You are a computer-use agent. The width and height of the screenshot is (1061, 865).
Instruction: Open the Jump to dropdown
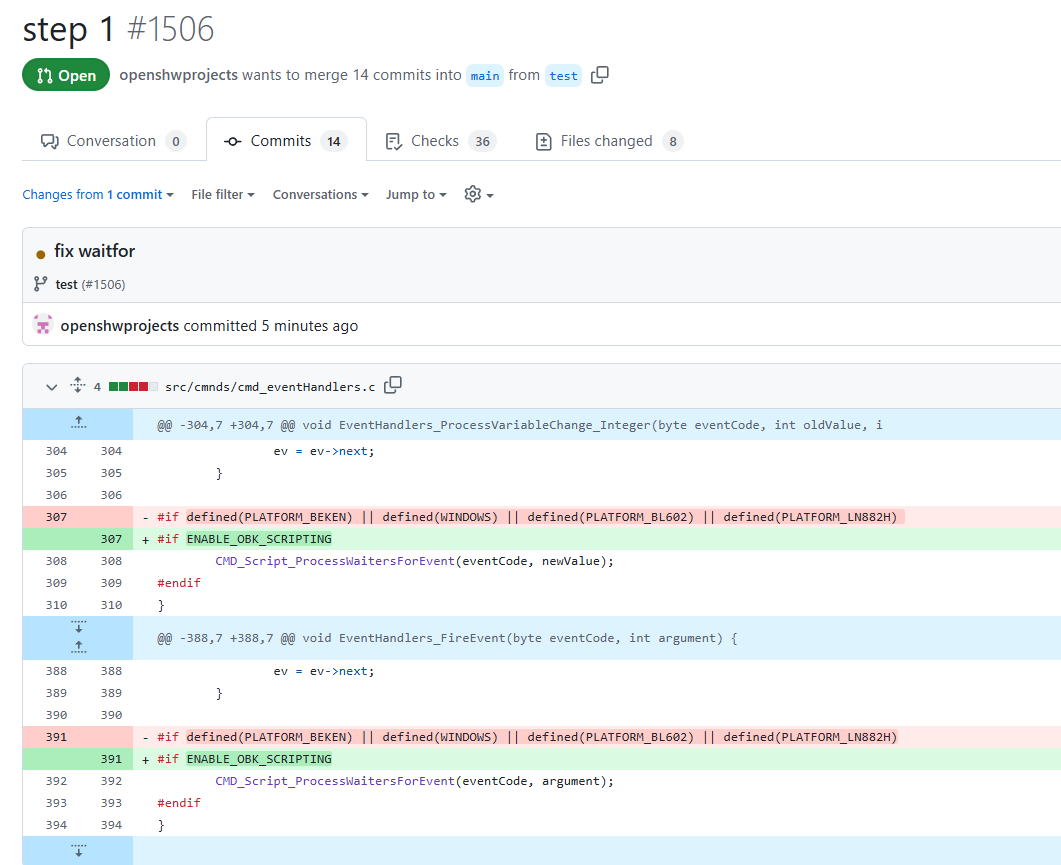[416, 195]
